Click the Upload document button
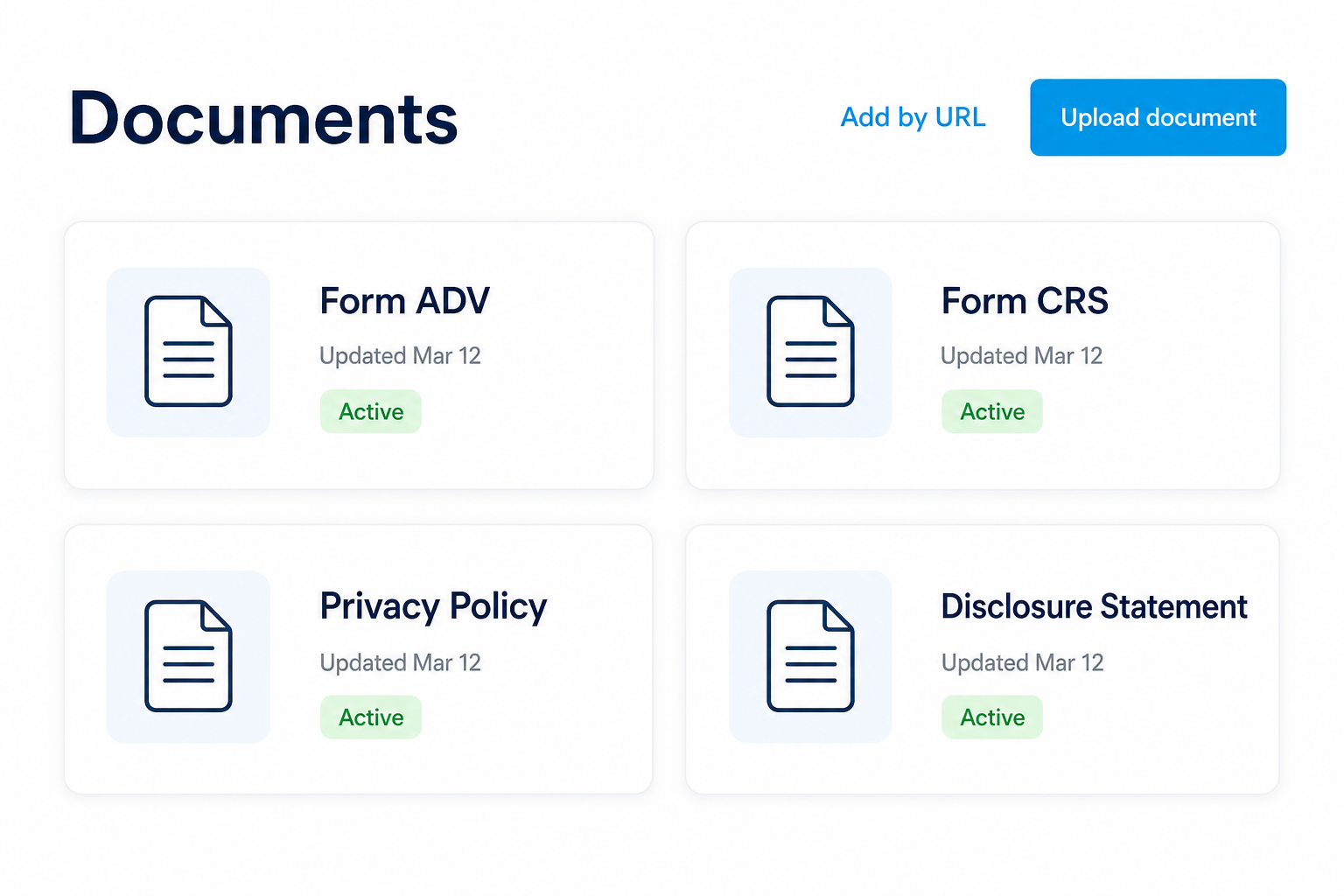 tap(1158, 117)
